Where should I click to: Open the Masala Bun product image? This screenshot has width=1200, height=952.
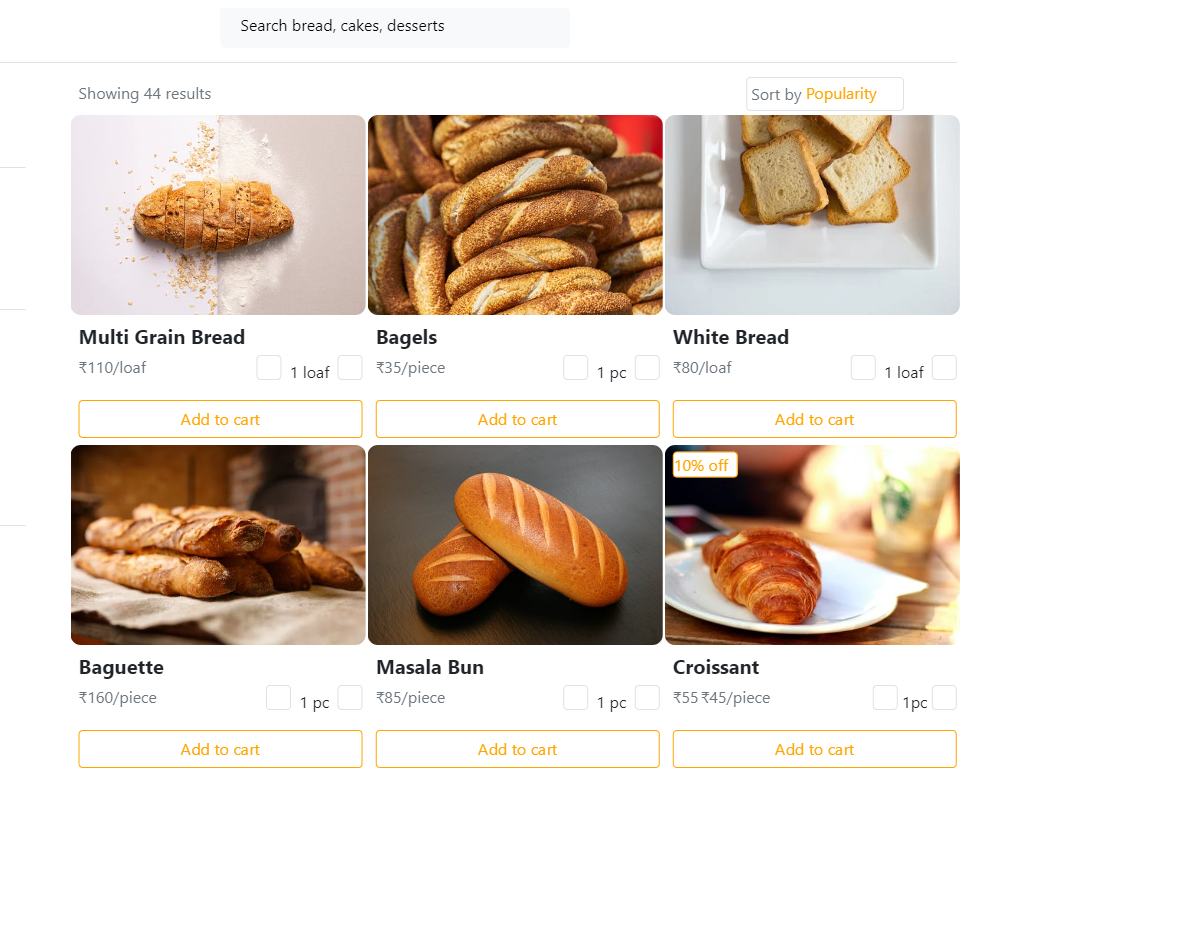[515, 545]
